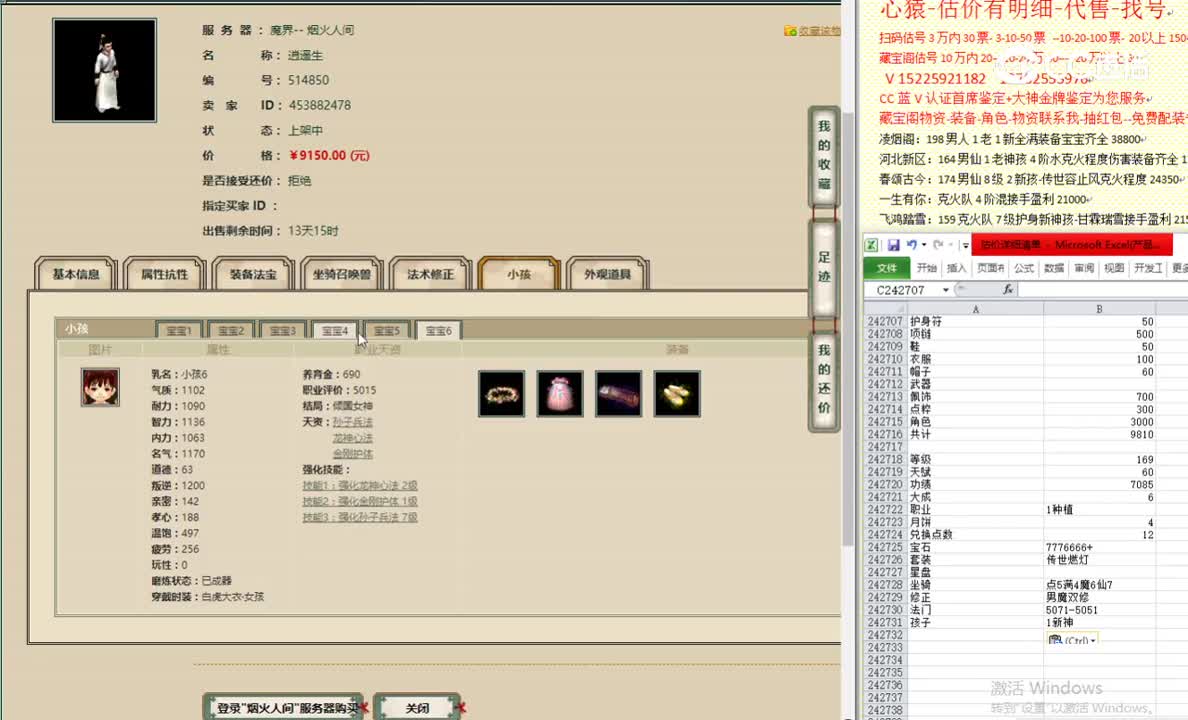Select the 宝宝3 sub-tab

283,330
